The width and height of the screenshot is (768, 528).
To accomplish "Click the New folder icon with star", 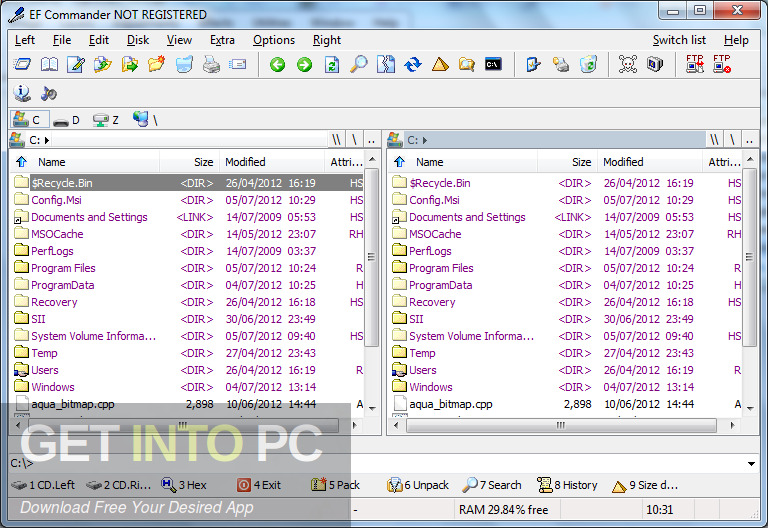I will point(156,64).
